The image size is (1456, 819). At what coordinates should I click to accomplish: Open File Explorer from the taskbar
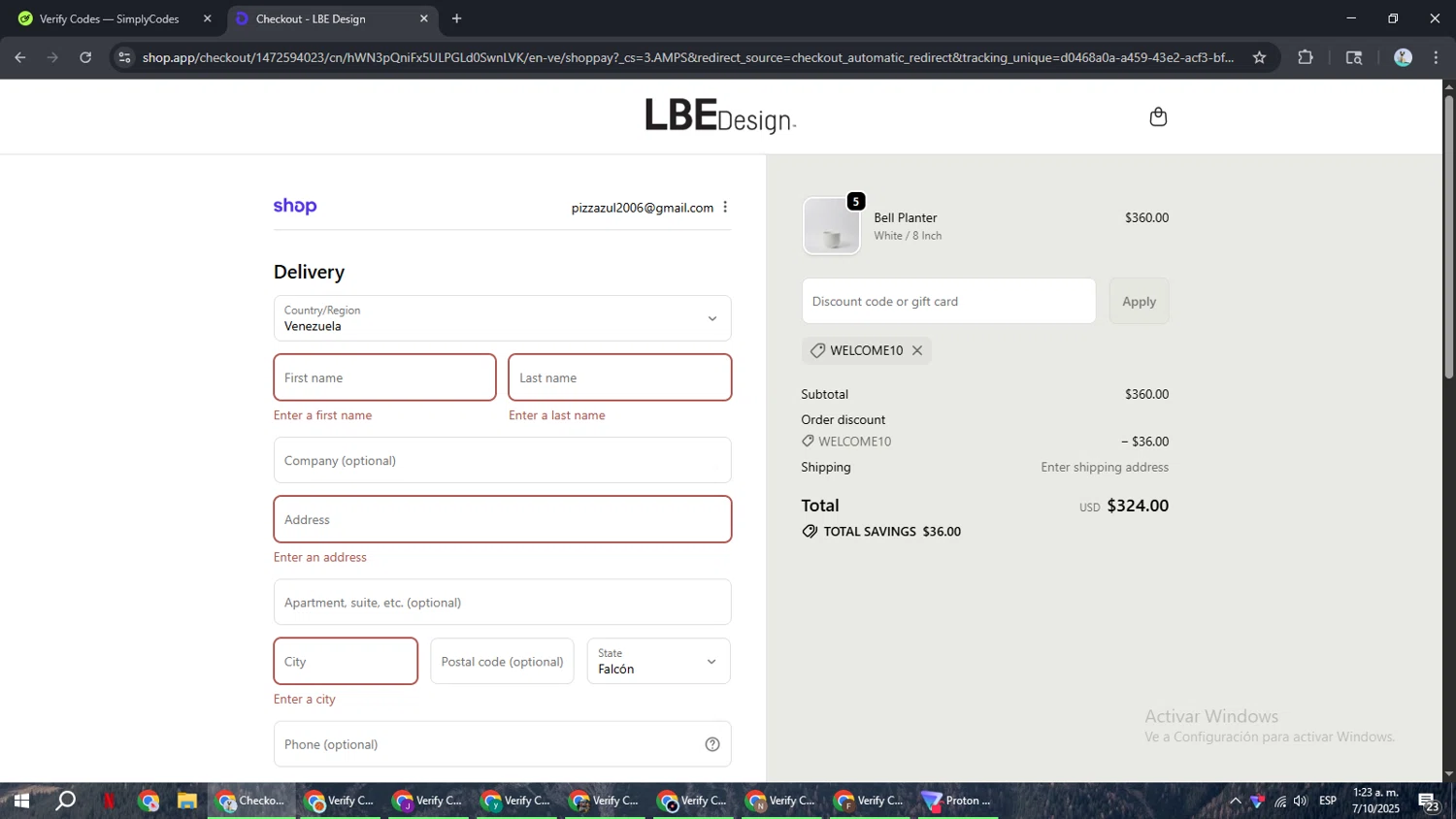click(x=186, y=801)
